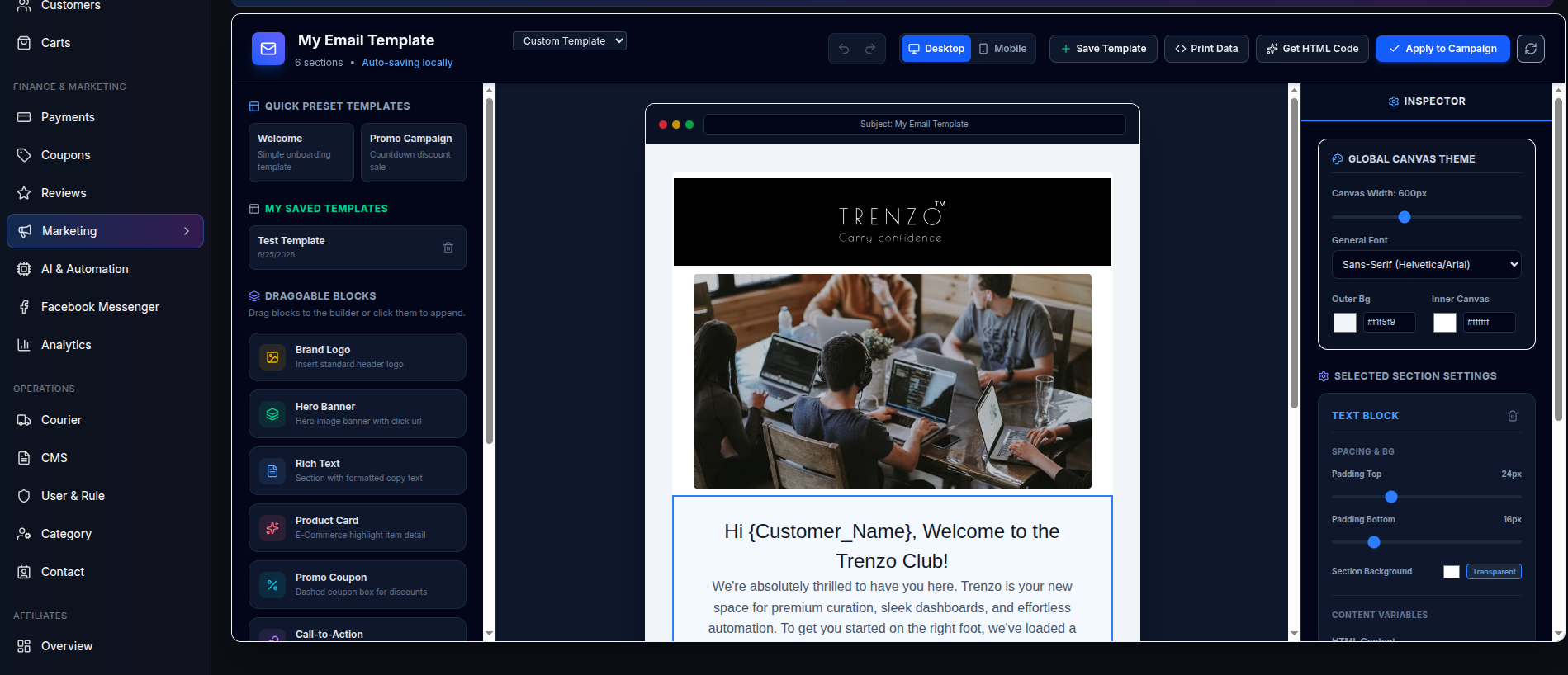Open Courier in the sidebar
Screen dimensions: 1568x675
(105, 420)
